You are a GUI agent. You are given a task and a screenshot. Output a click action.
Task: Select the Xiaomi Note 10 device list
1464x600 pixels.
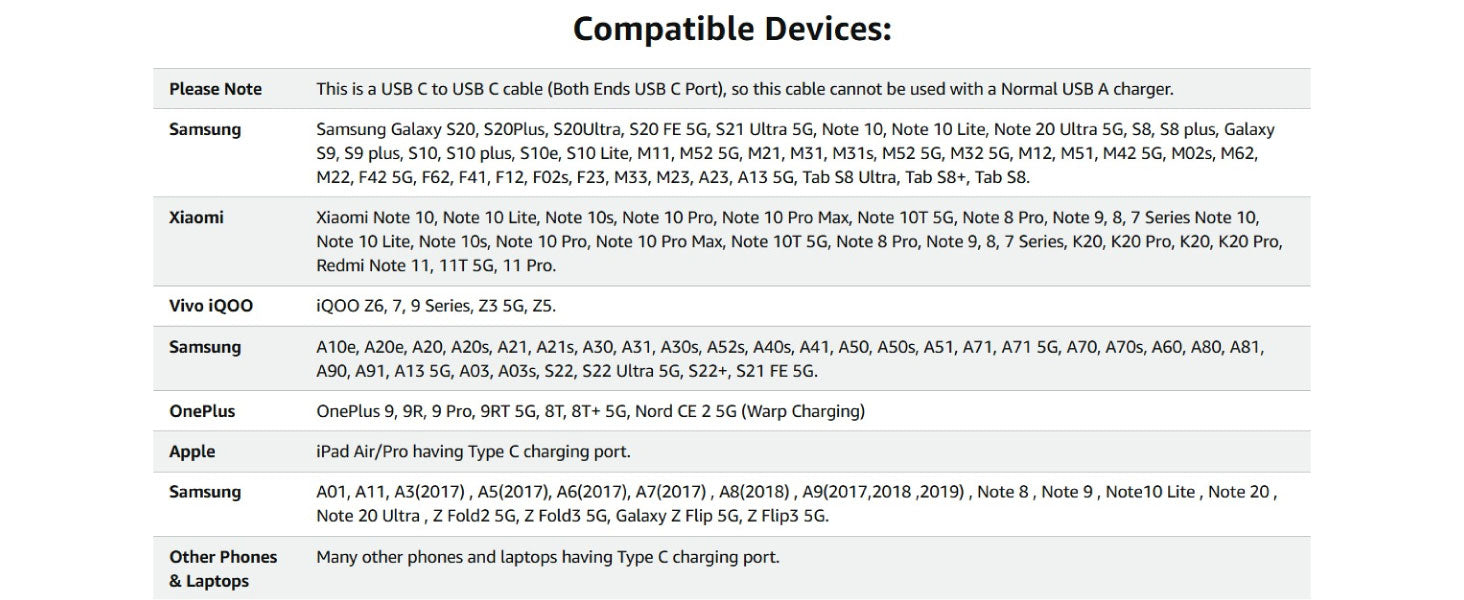pos(798,241)
